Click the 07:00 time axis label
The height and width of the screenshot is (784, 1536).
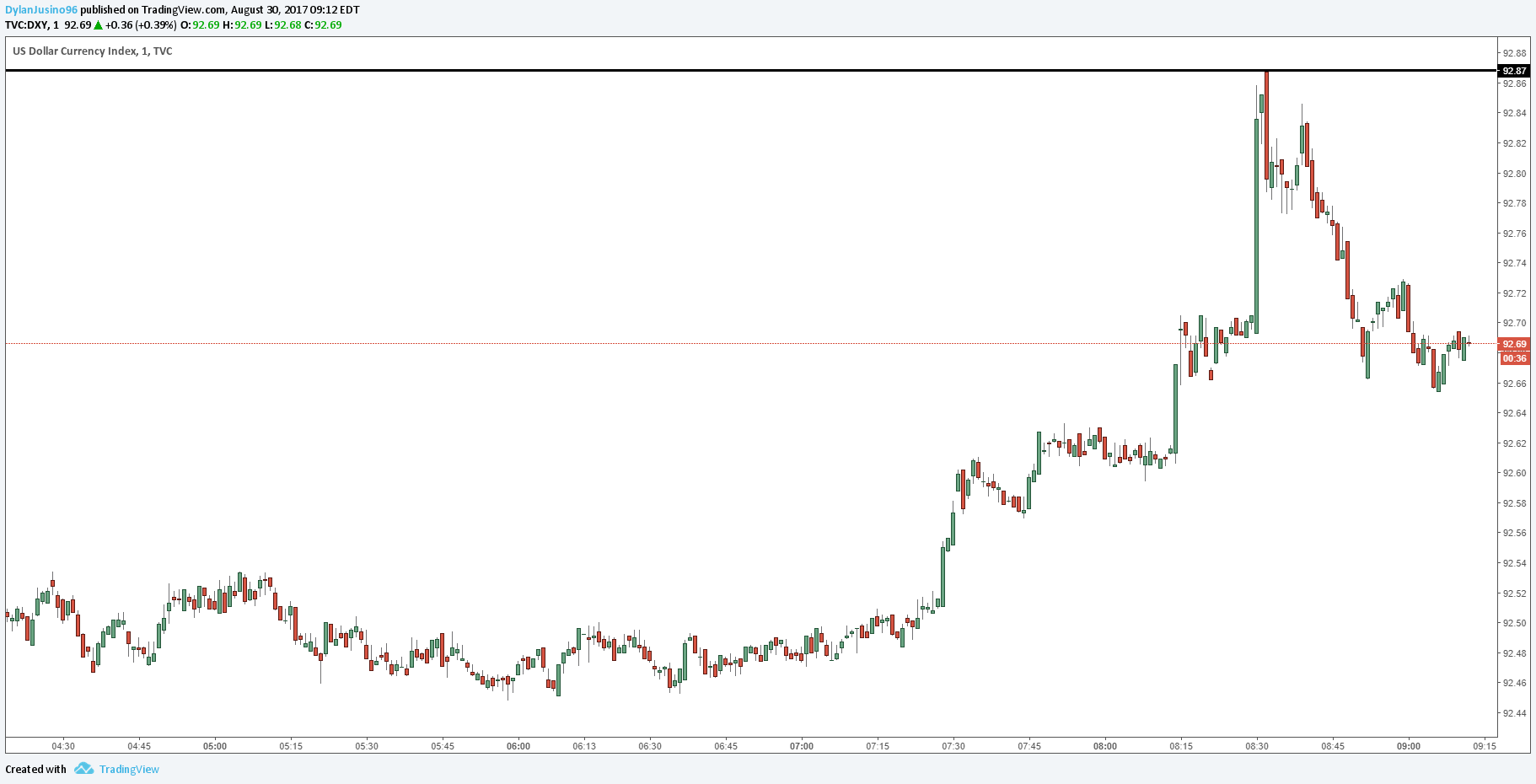click(x=802, y=746)
